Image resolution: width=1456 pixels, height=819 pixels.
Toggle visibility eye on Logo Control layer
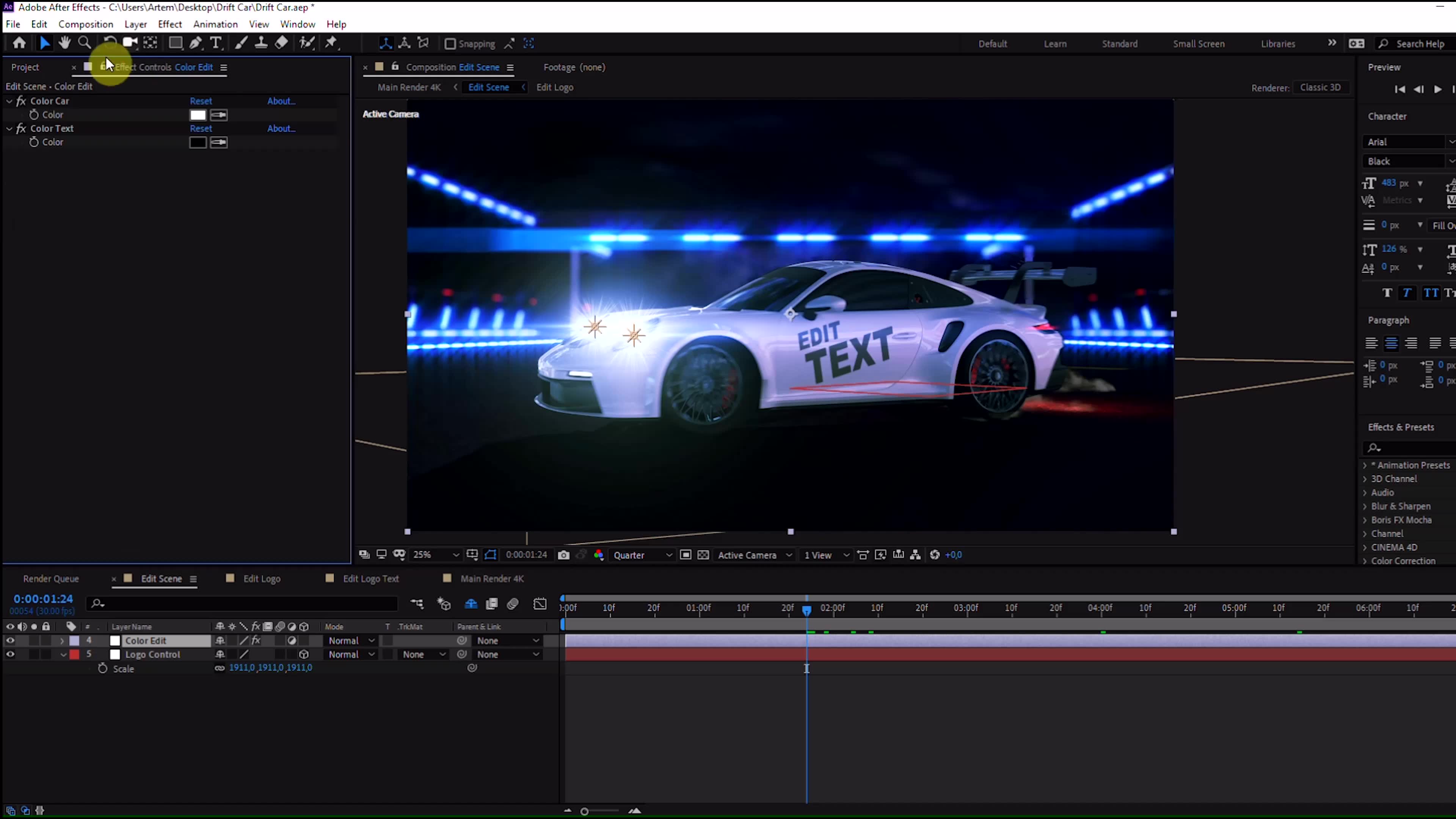click(9, 654)
